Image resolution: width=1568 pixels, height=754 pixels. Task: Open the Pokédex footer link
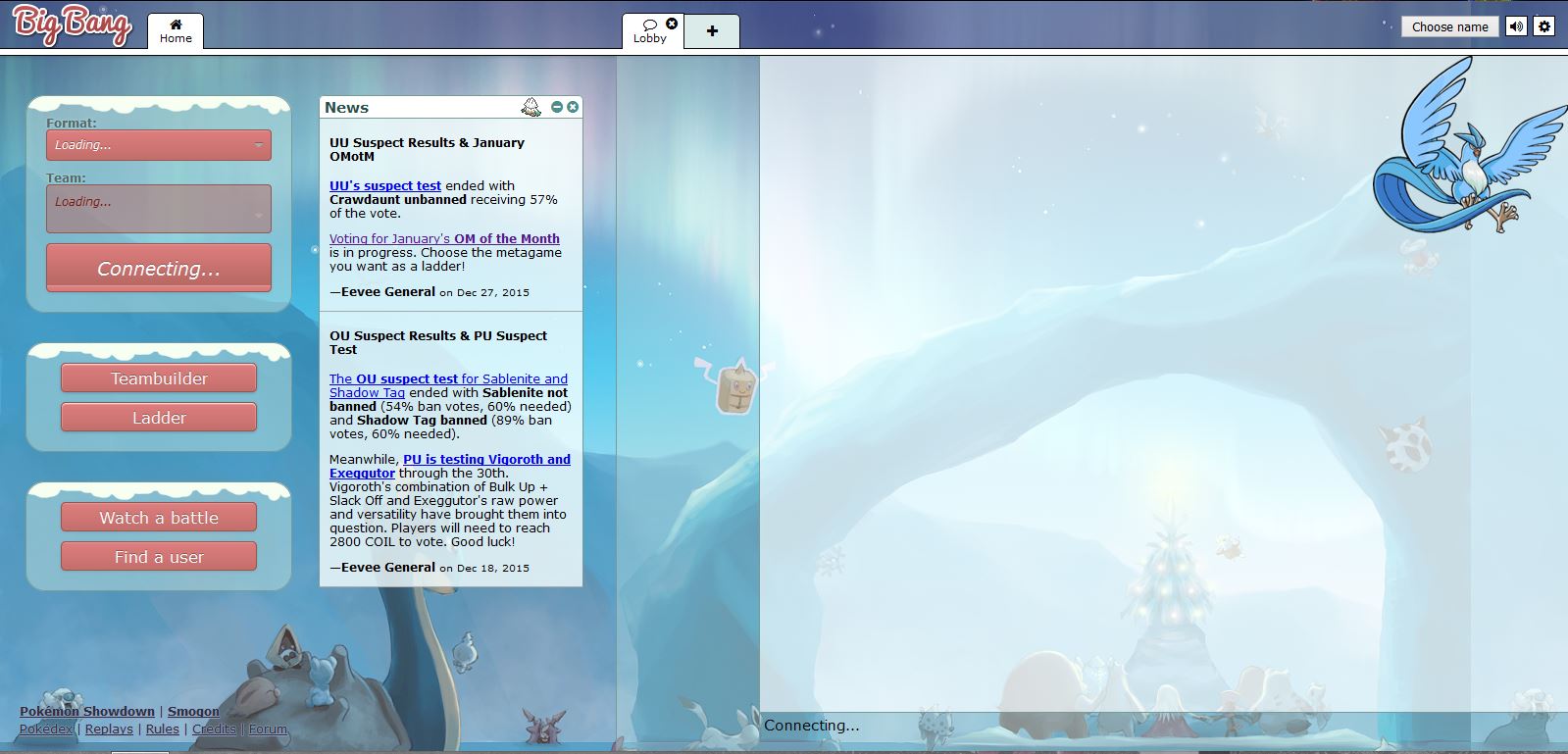[x=46, y=729]
